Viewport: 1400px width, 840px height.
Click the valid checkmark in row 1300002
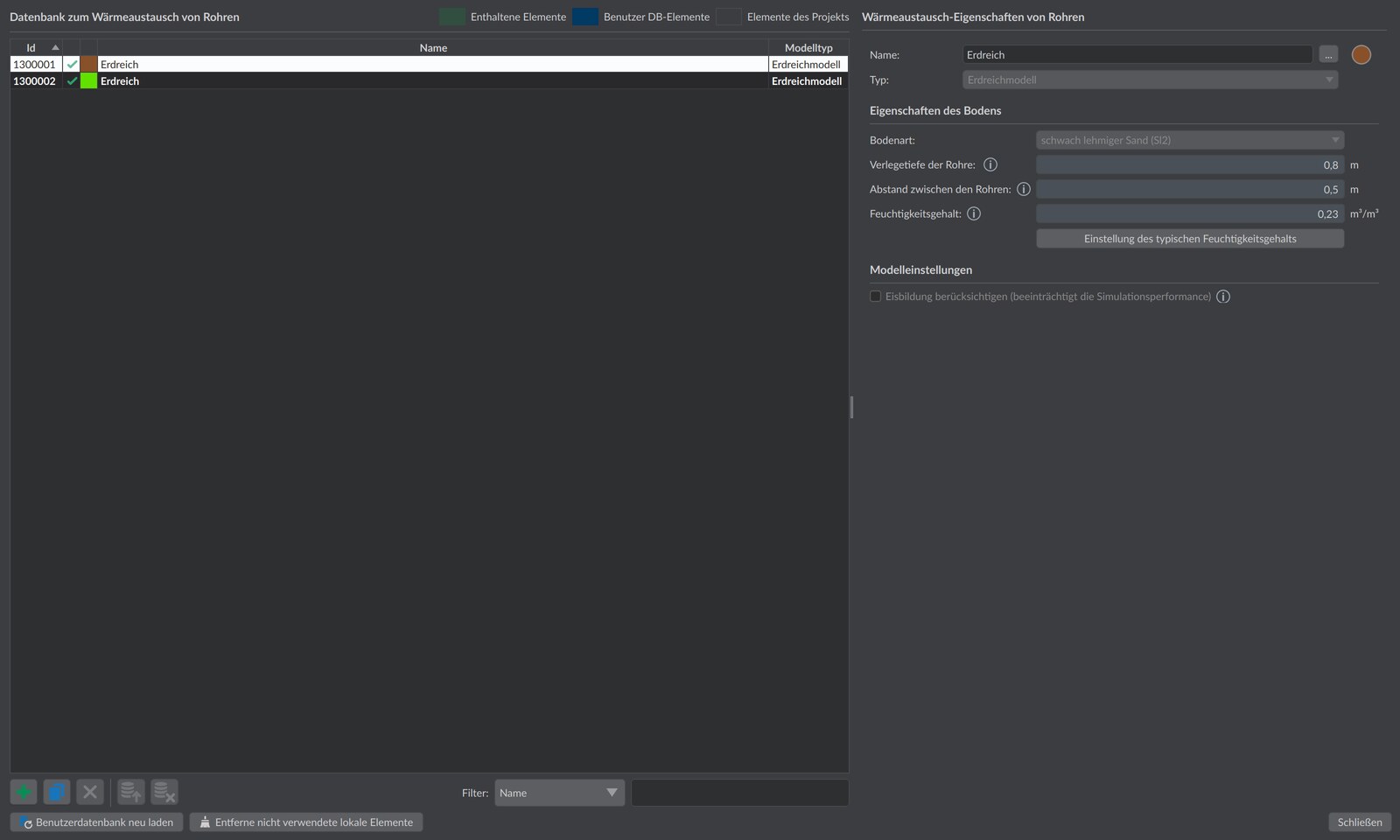pos(72,80)
